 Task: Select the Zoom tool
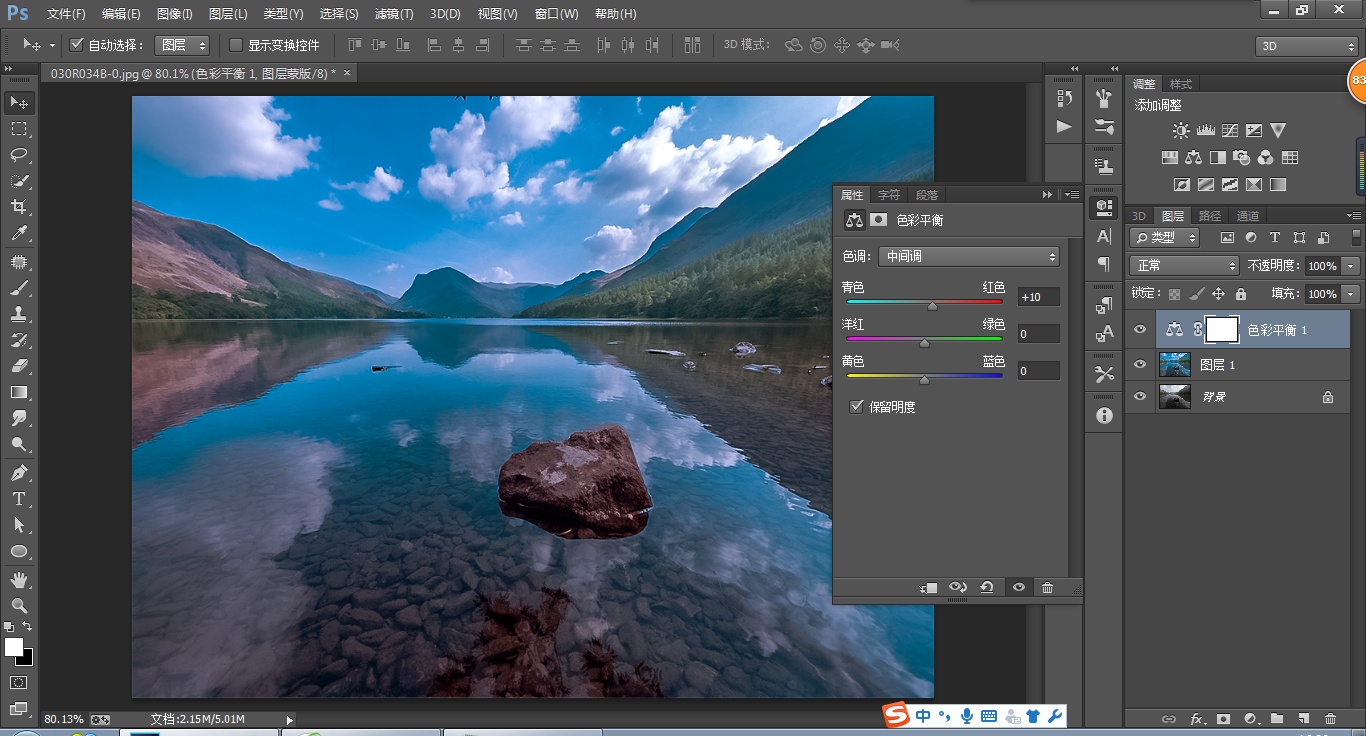point(19,606)
